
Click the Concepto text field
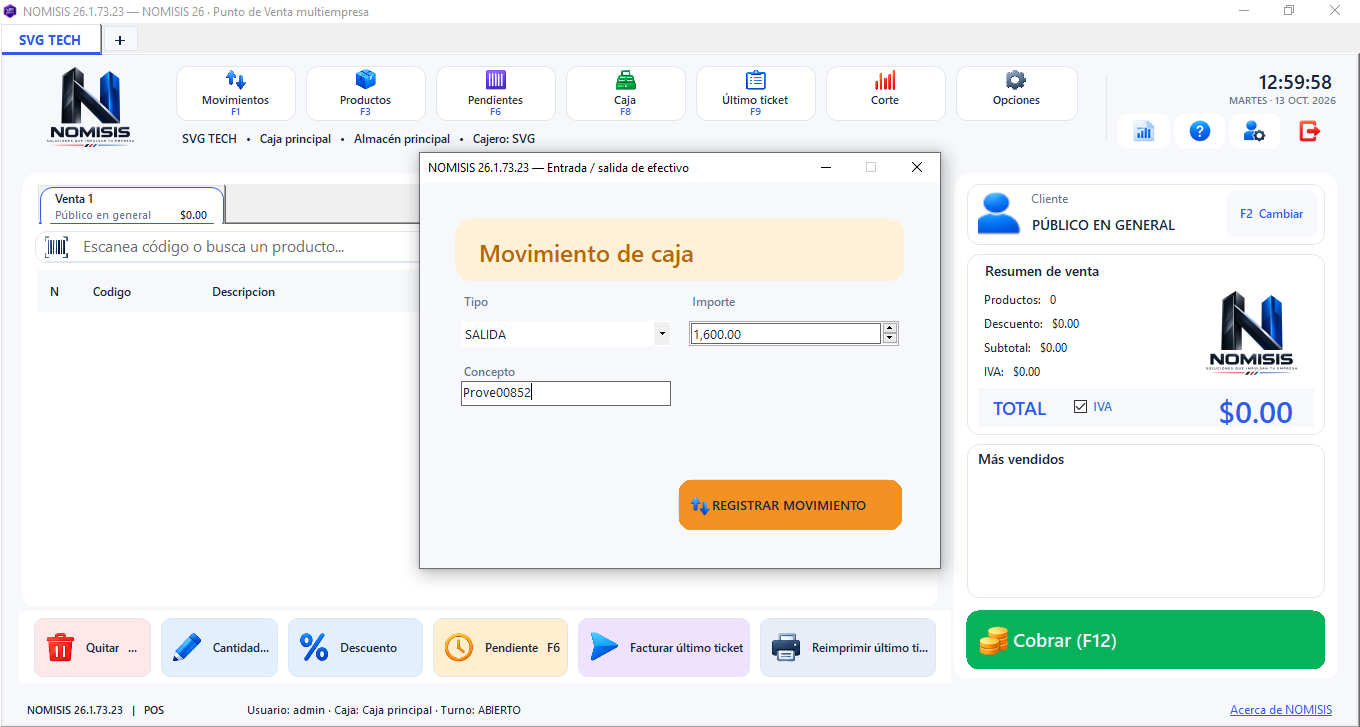[566, 393]
